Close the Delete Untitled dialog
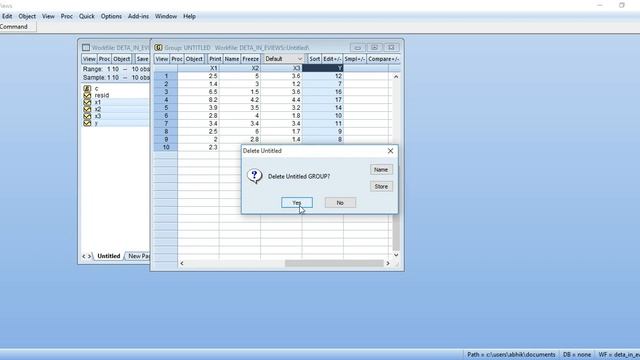 coord(390,151)
